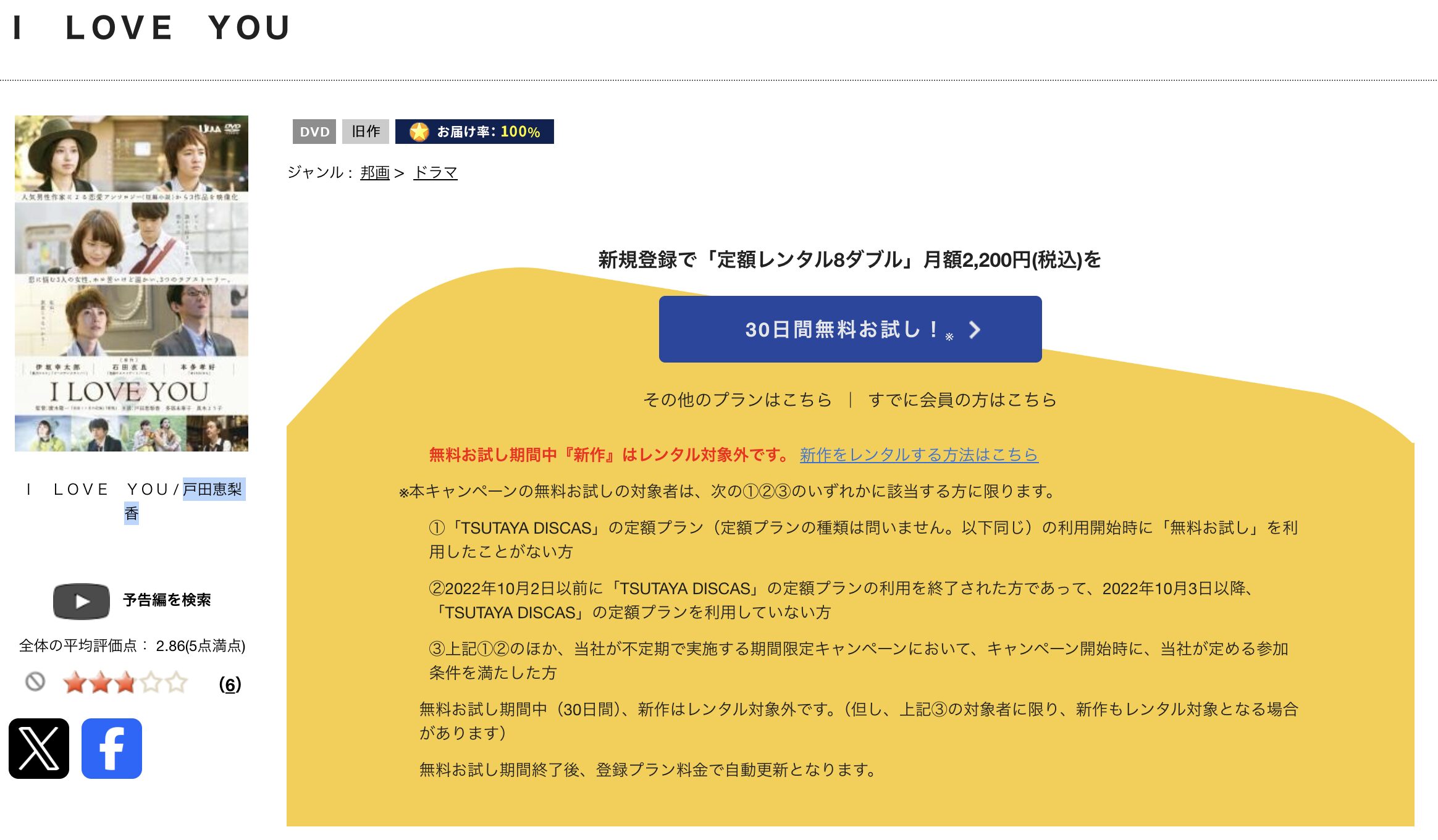Rate the movie with third star
Viewport: 1438px width, 840px height.
pos(125,682)
